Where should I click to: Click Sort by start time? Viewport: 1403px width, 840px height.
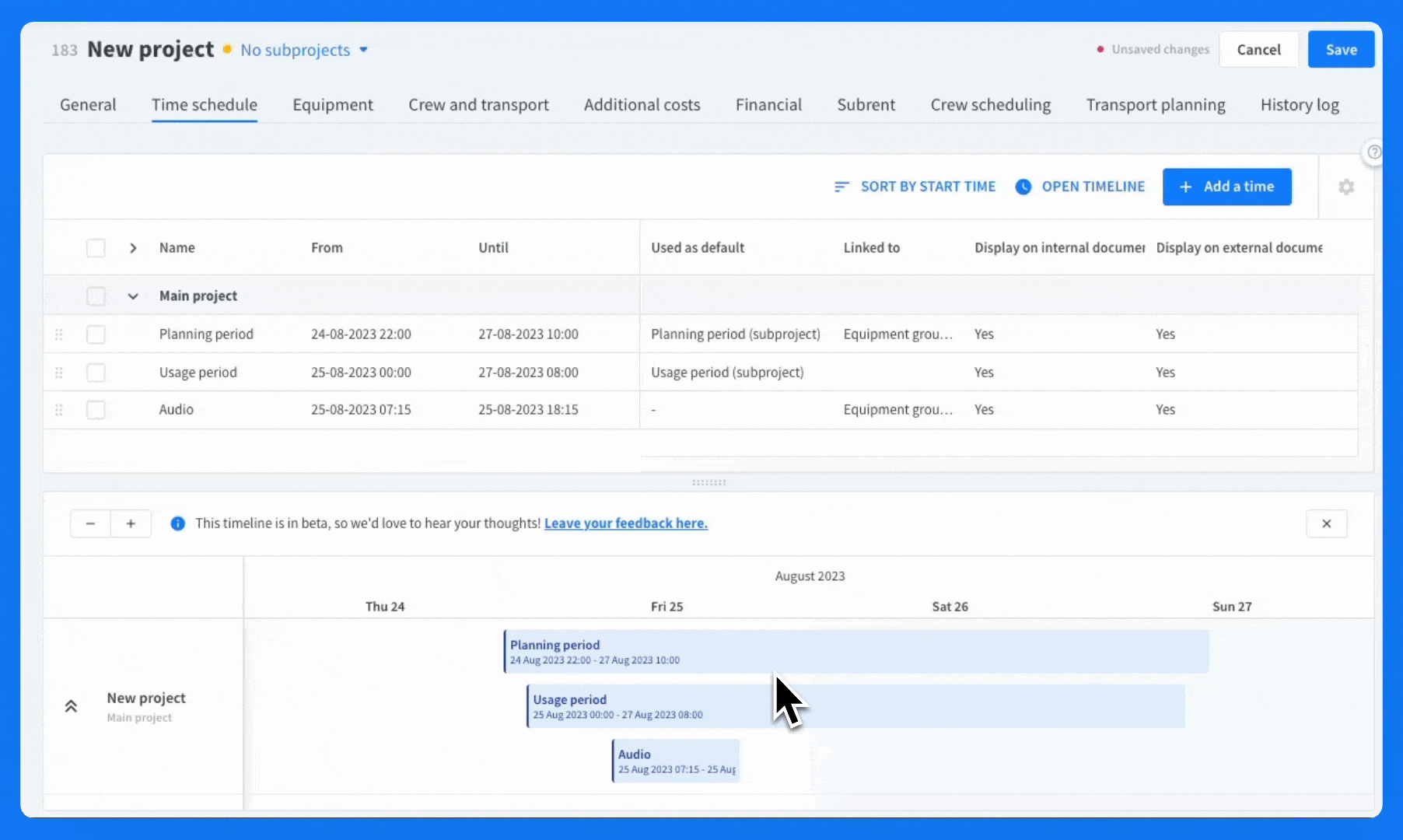click(915, 187)
